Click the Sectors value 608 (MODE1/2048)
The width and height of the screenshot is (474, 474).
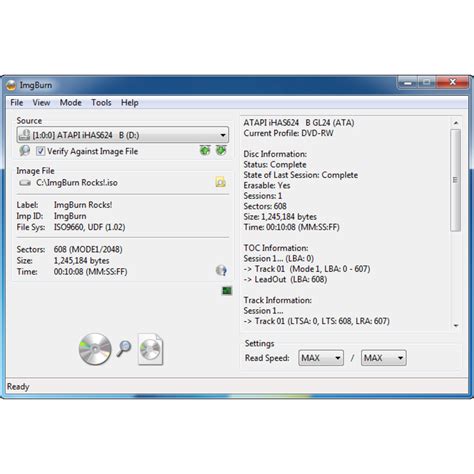click(x=88, y=249)
